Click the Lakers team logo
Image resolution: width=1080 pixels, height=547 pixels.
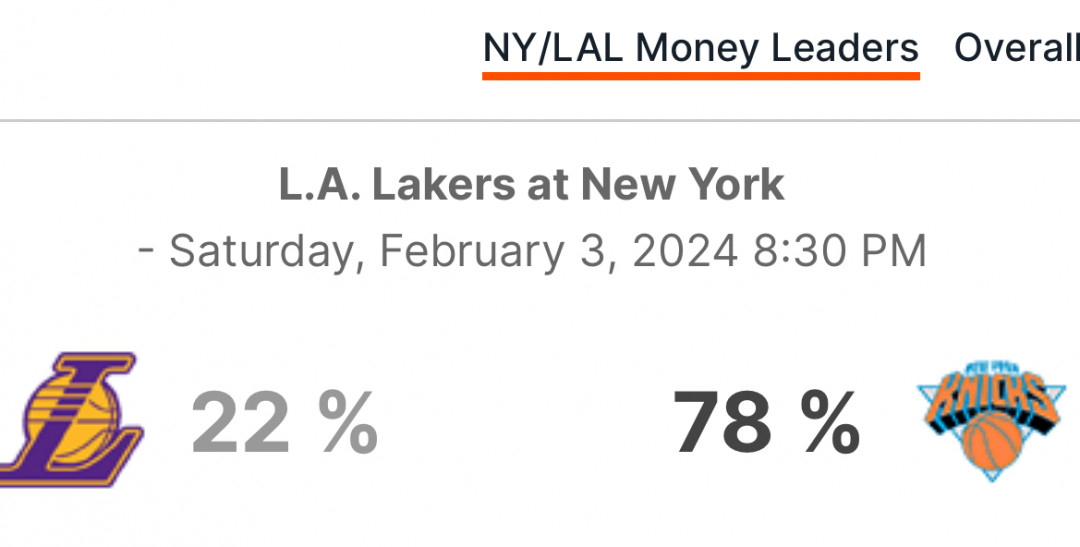coord(69,420)
